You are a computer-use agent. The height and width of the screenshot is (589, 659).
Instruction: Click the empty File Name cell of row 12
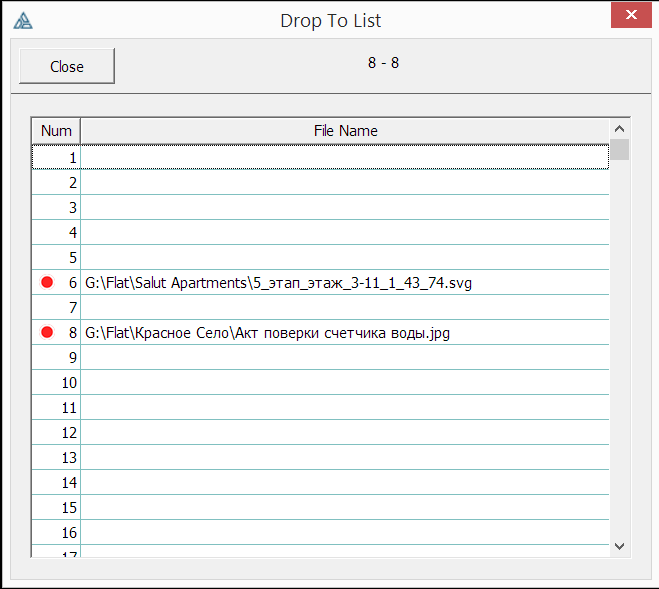(345, 433)
